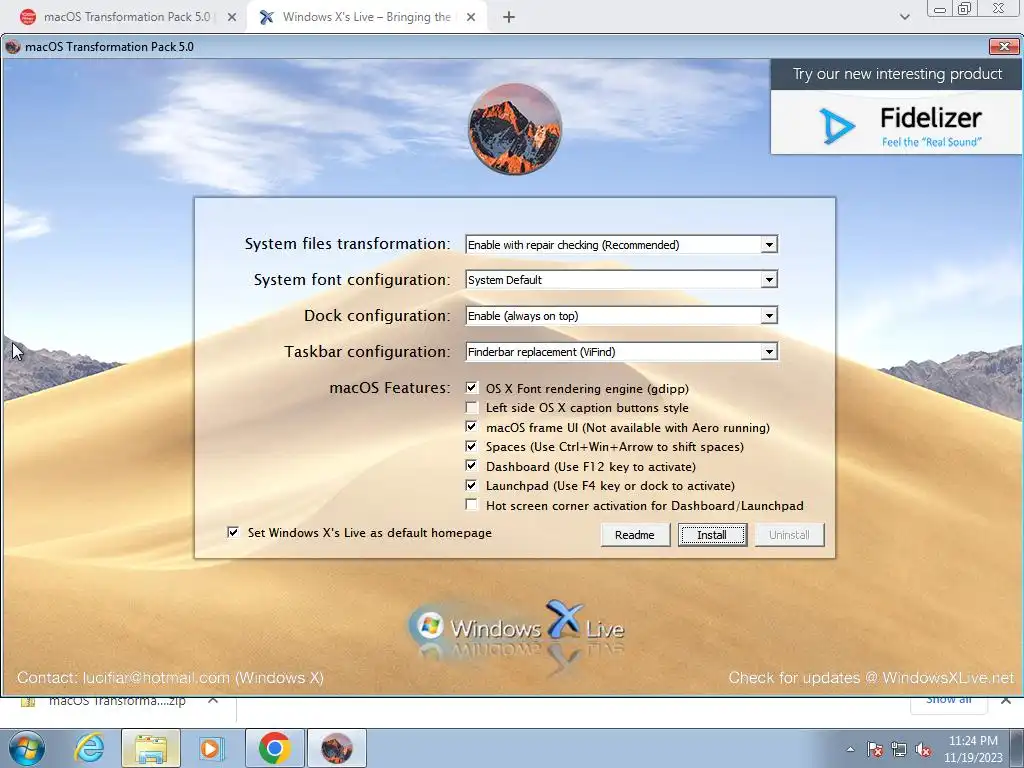Click the Fidelizer play-arrow logo
The image size is (1024, 768).
coord(836,125)
